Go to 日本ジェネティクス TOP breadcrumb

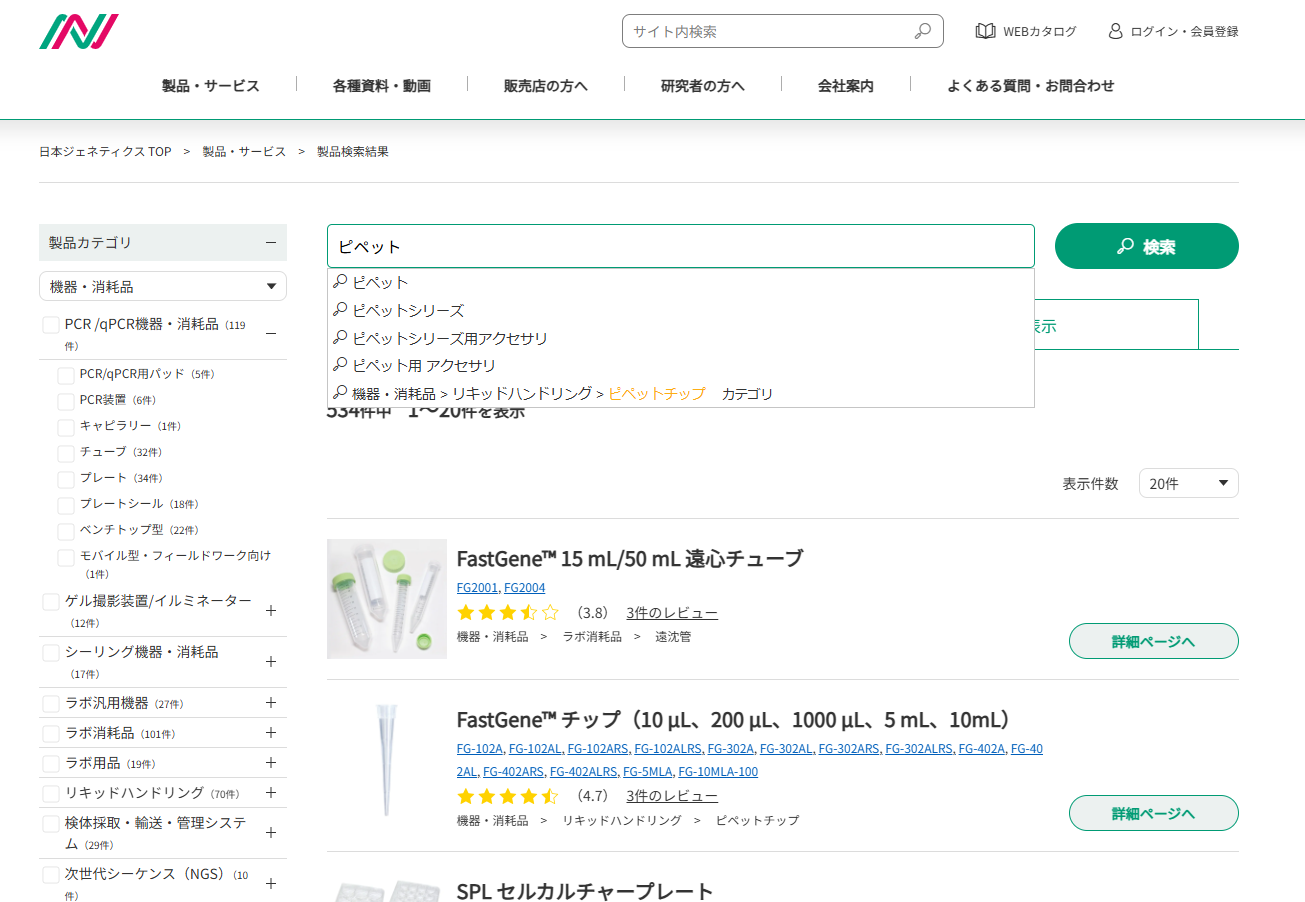point(105,151)
